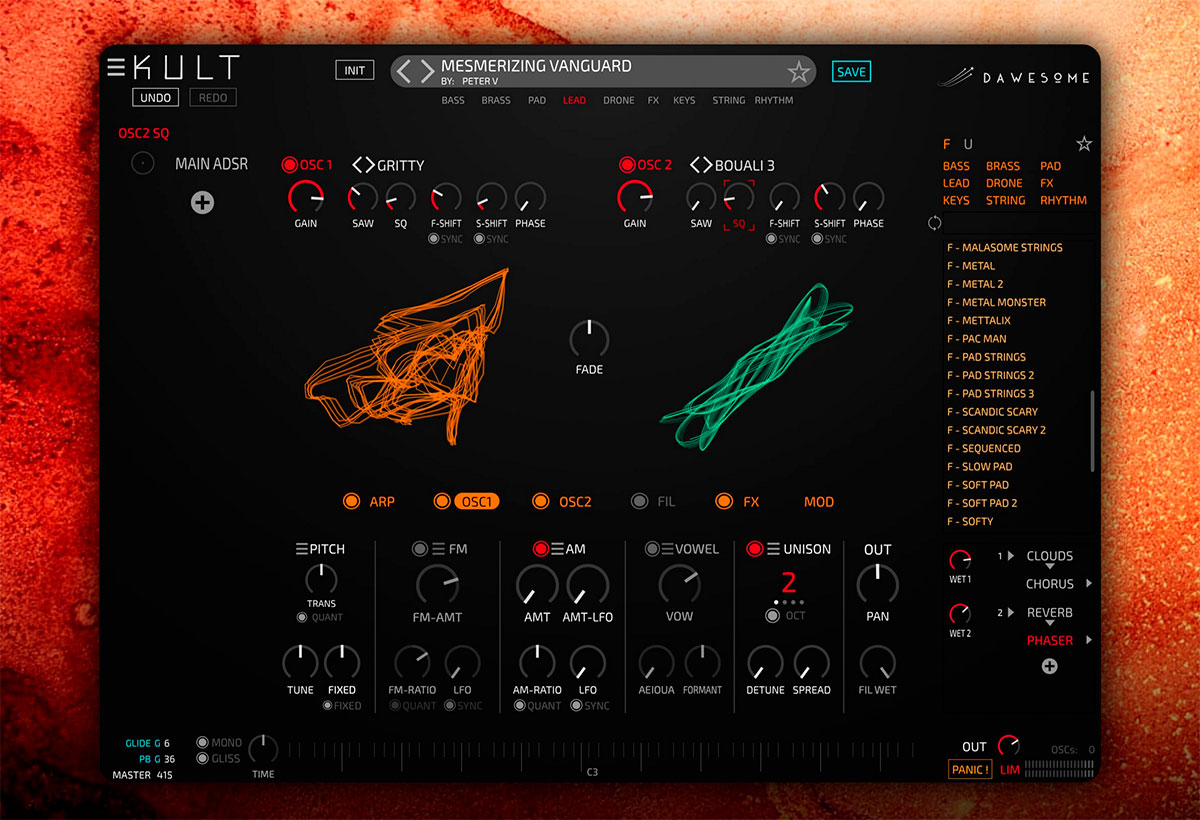Enable the MONO option
The height and width of the screenshot is (820, 1200).
(203, 743)
